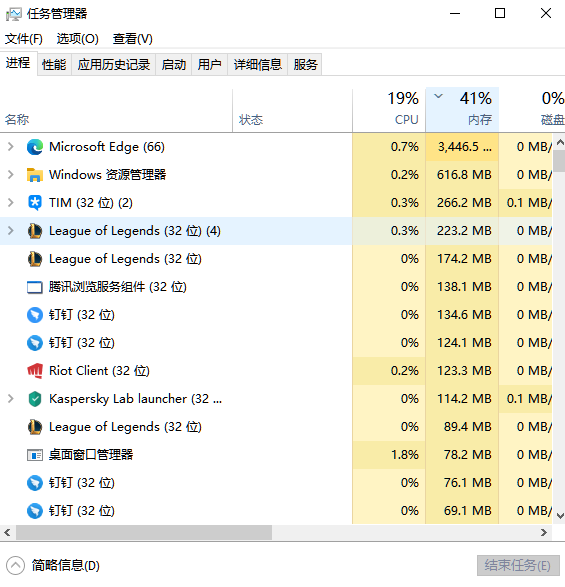Screen dimensions: 565x587
Task: Expand the Microsoft Edge process group
Action: click(x=11, y=147)
